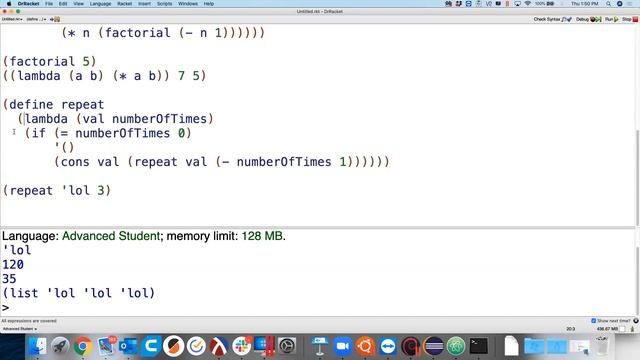Screen dimensions: 640x360
Task: Click the line (repeat 'lol 3) in definitions
Action: (57, 191)
